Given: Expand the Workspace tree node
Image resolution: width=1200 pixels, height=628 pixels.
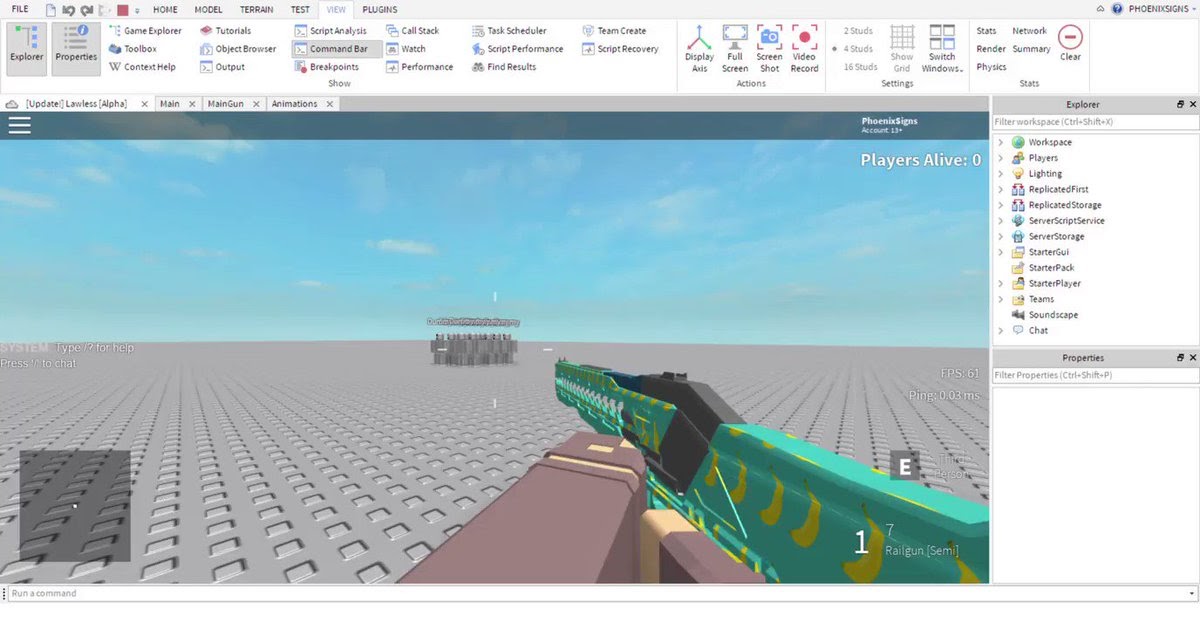Looking at the screenshot, I should click(1001, 142).
